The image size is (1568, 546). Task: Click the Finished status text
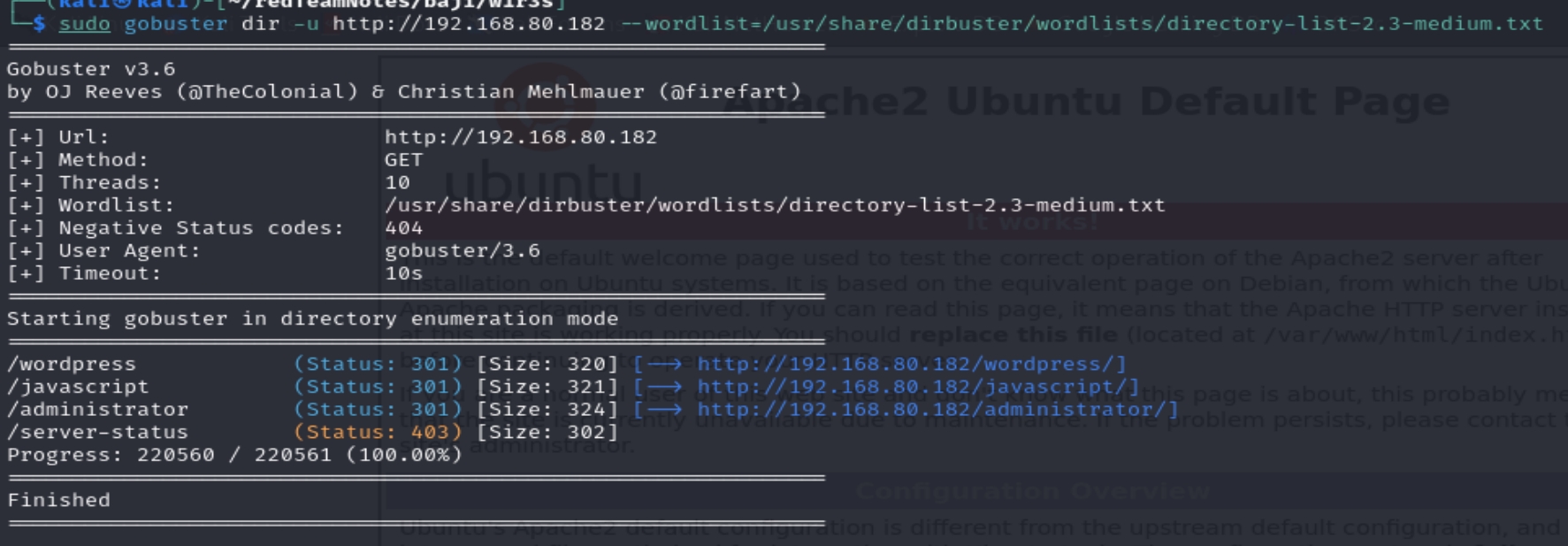click(58, 500)
